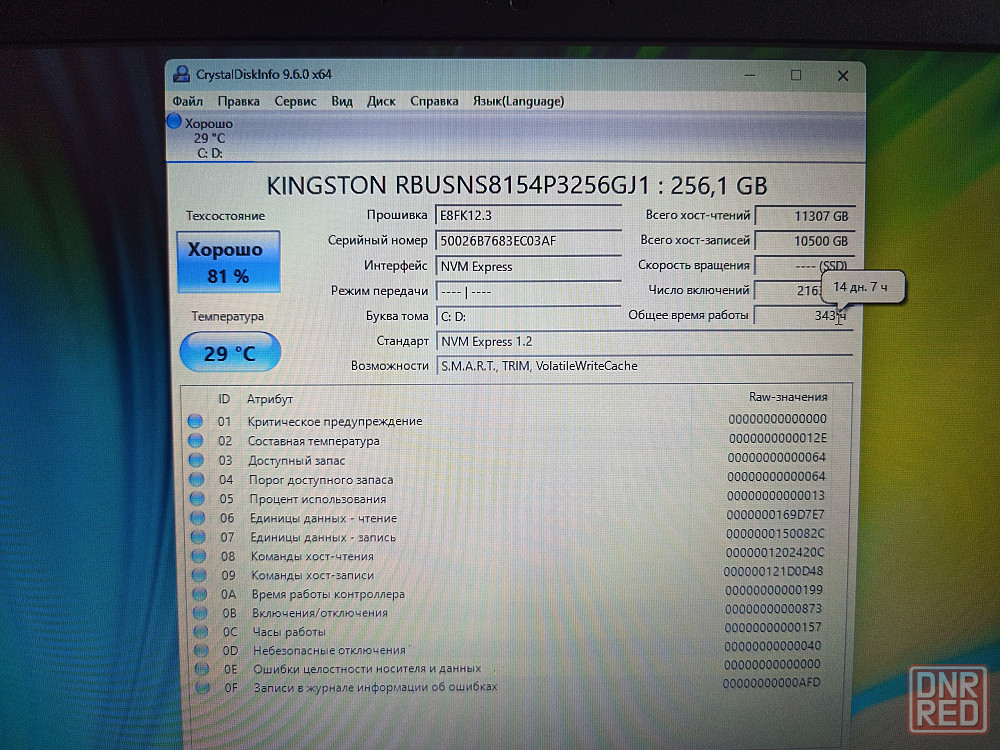The image size is (1000, 750).
Task: Select the 'Критическое предупреждение' attribute row
Action: (x=508, y=420)
